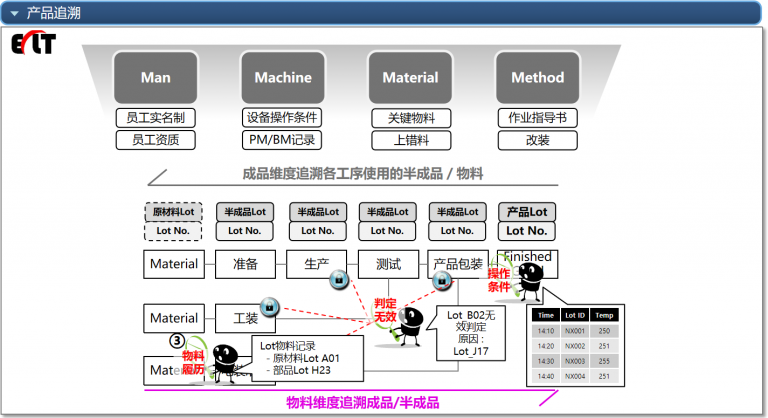Click the dashed 原材料Lot box

(173, 212)
